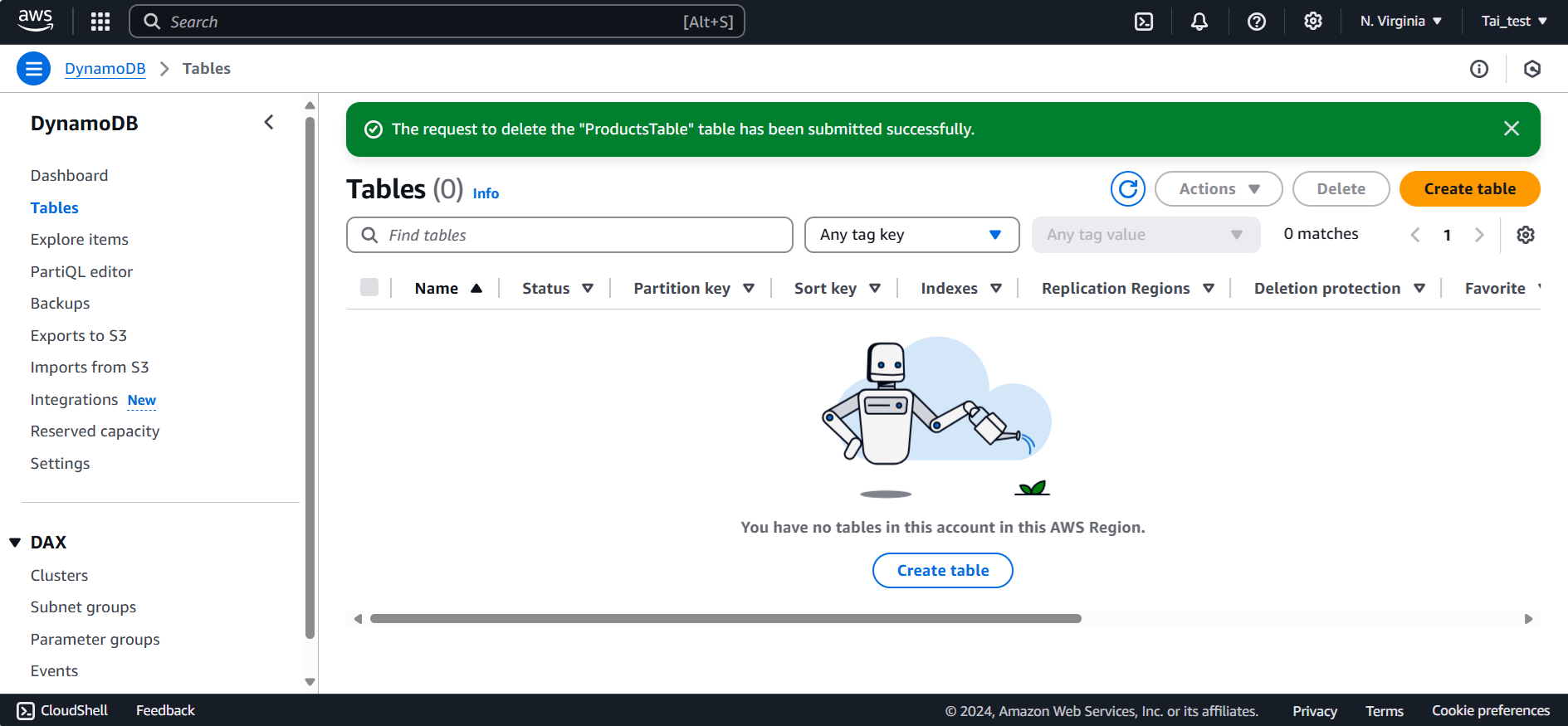The height and width of the screenshot is (726, 1568).
Task: Click the orange Create table button
Action: [x=1469, y=189]
